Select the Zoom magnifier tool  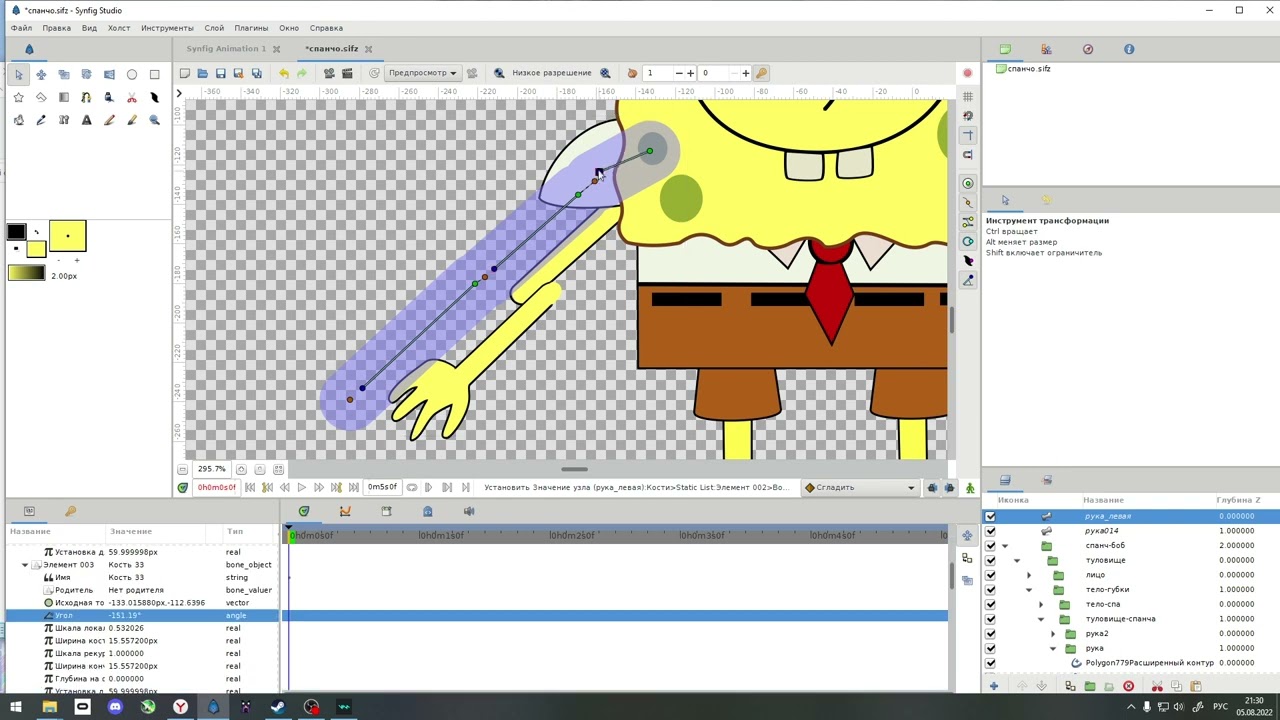point(154,120)
